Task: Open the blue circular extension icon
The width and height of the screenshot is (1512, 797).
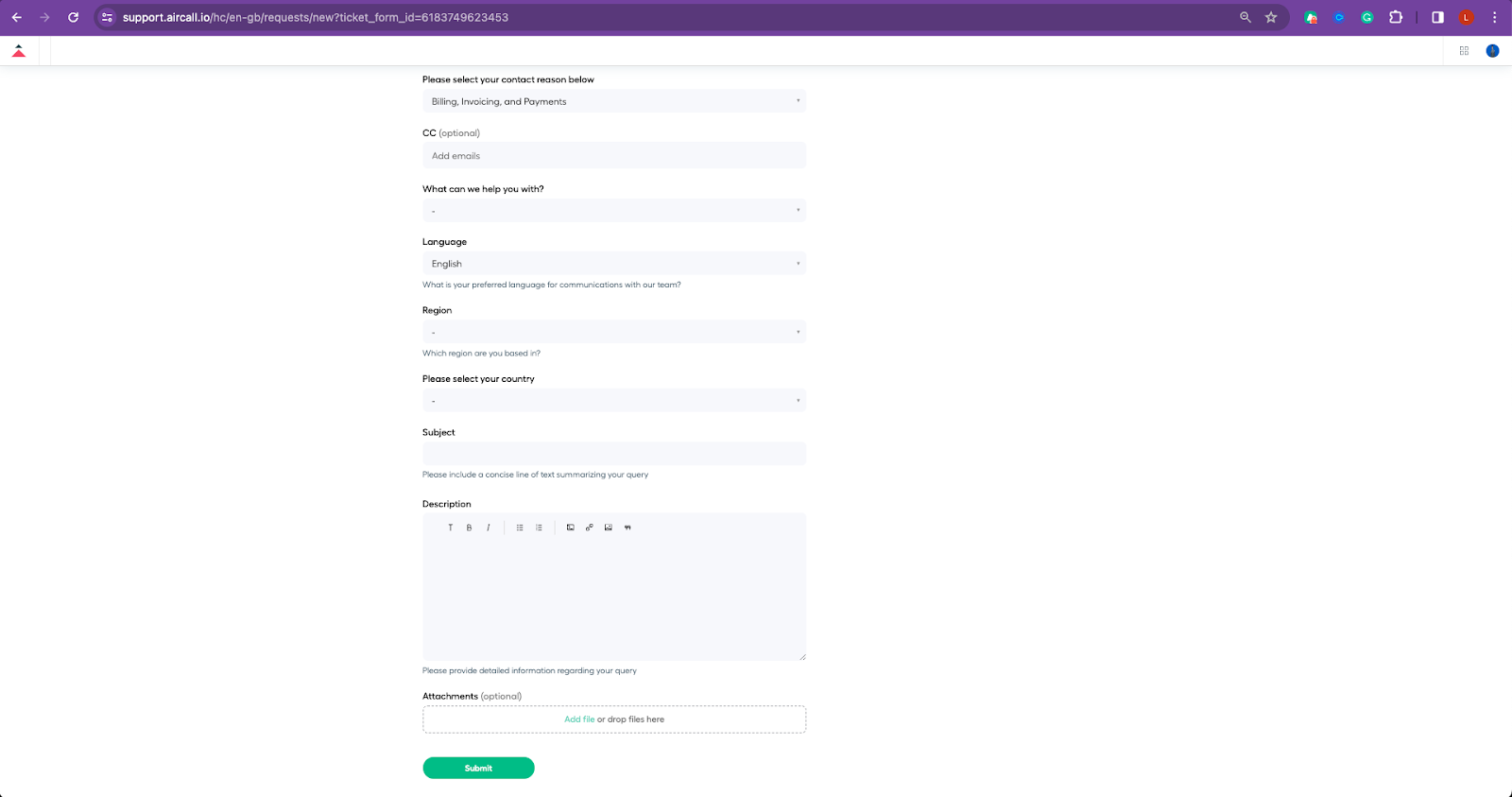Action: 1339,17
